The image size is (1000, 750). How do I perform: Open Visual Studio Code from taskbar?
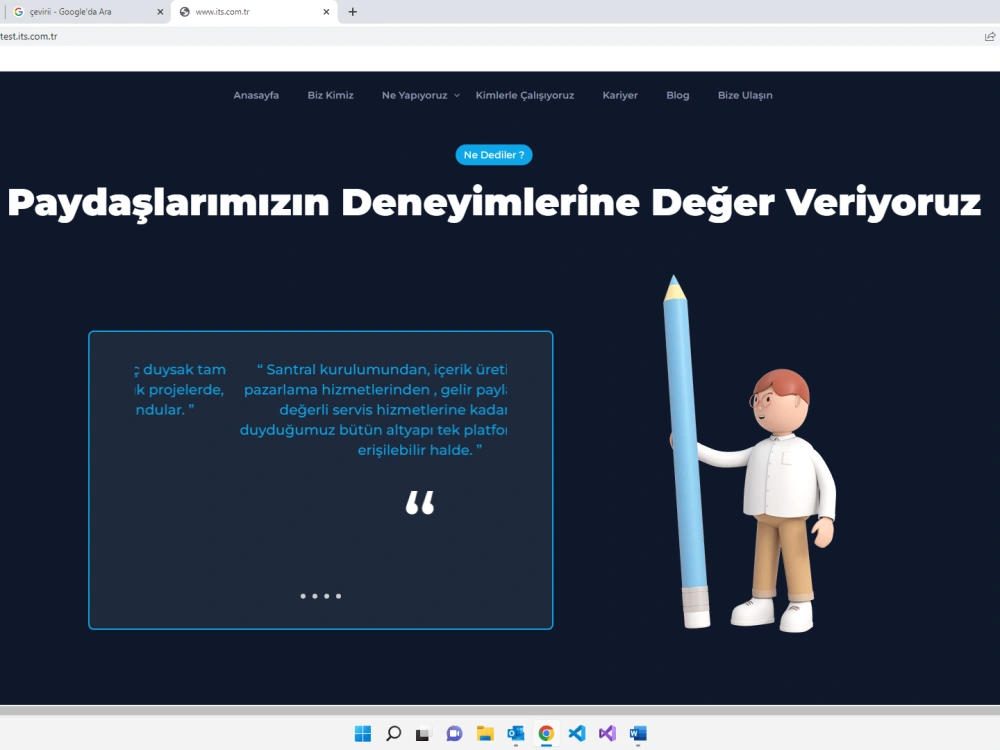(x=577, y=733)
